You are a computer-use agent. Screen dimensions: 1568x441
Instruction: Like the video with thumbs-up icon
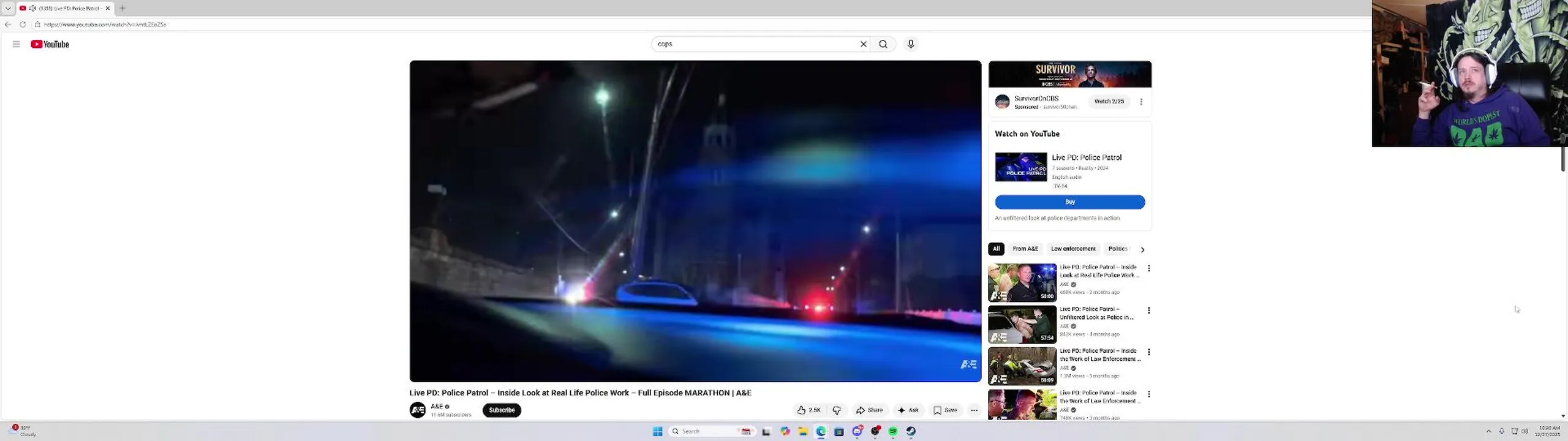point(802,410)
